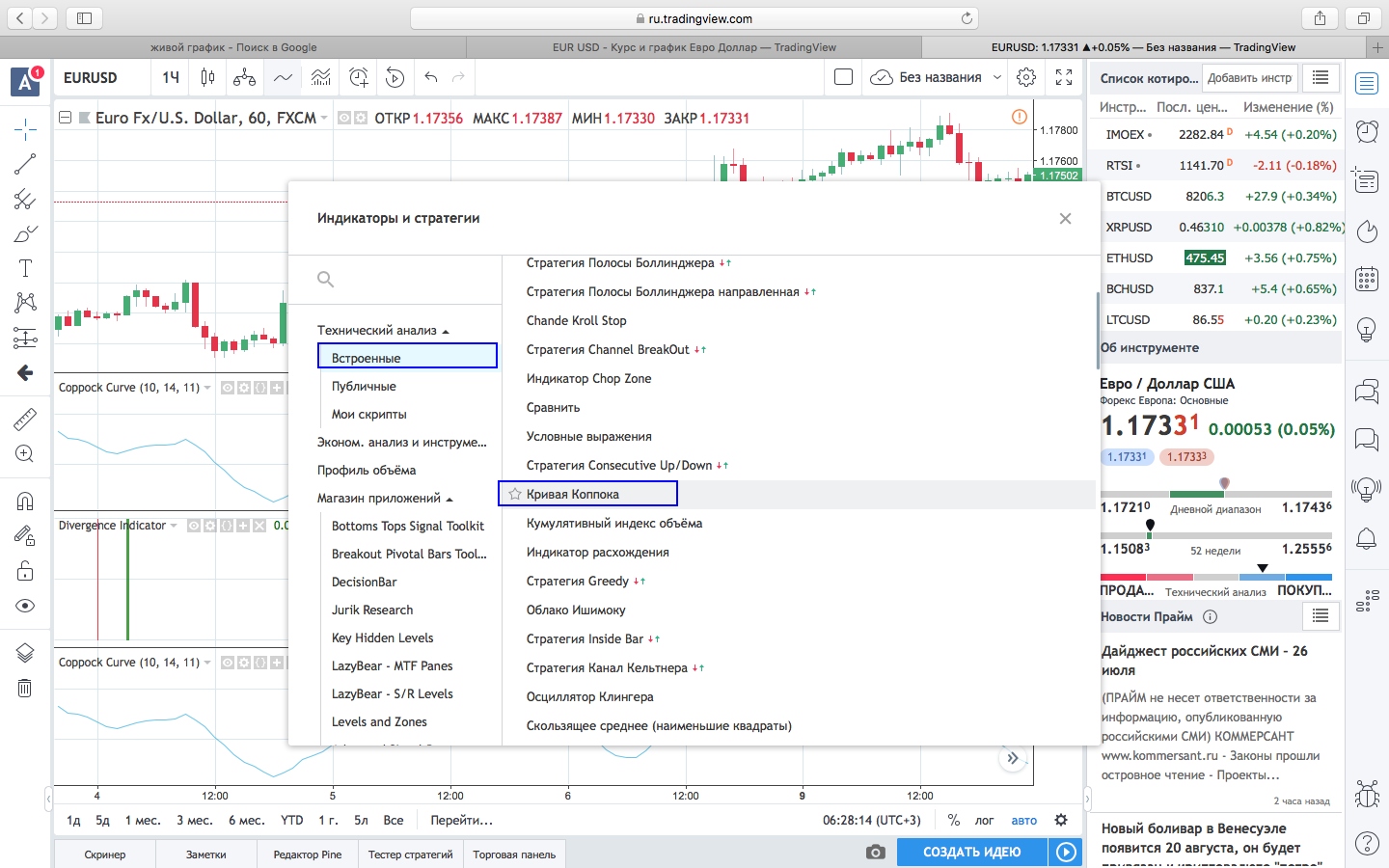Take a chart snapshot with the camera icon
The image size is (1389, 868).
pyautogui.click(x=875, y=852)
